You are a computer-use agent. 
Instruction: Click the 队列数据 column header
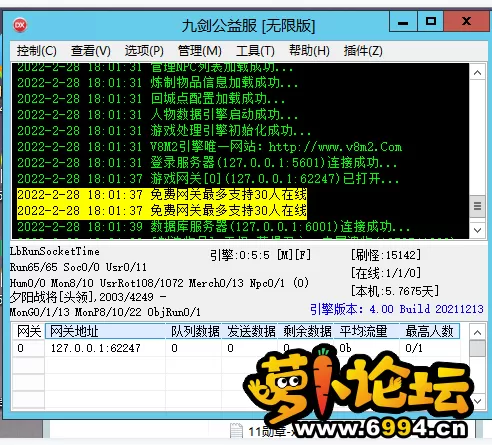pos(194,331)
